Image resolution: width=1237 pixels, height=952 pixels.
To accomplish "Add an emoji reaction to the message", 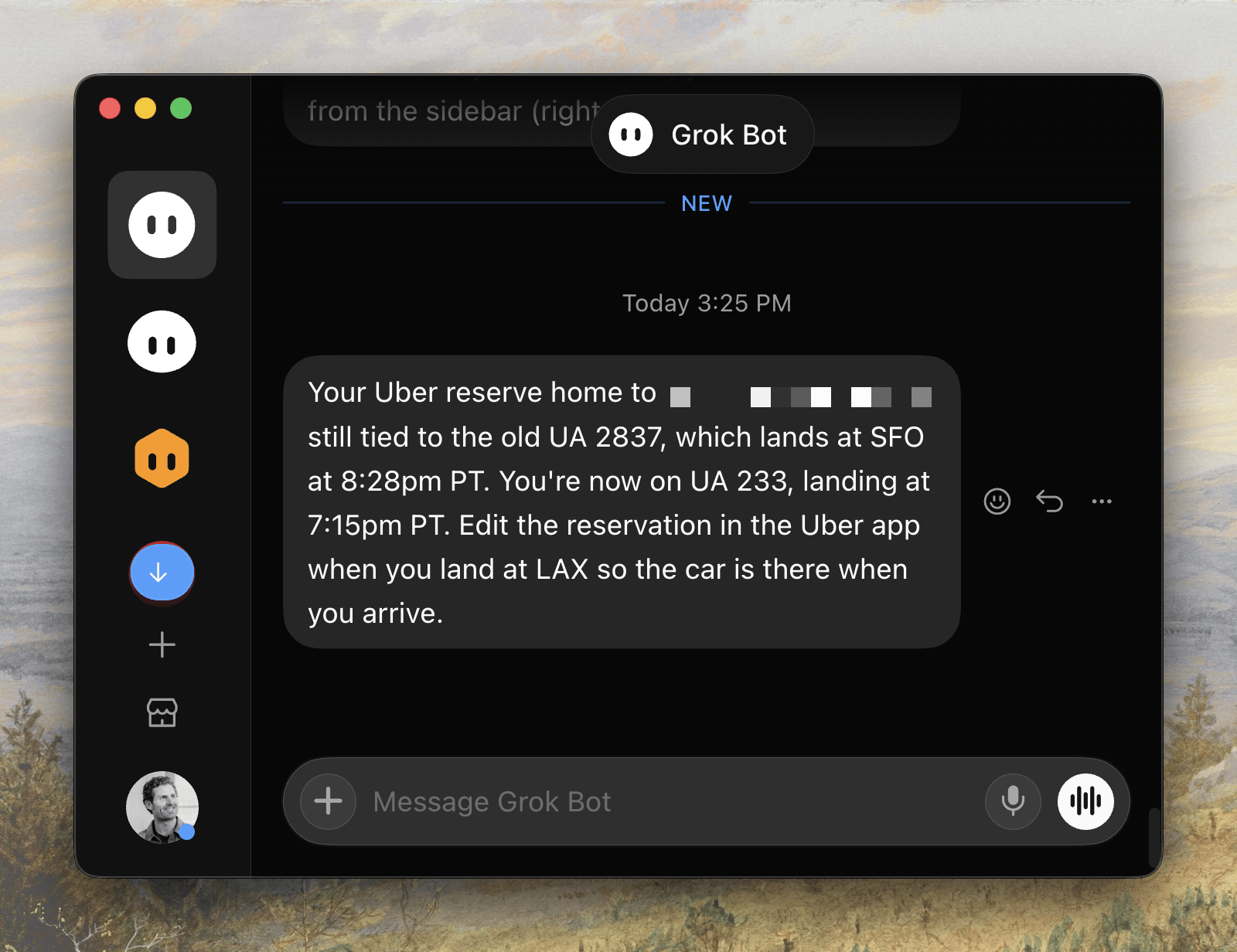I will [x=997, y=501].
